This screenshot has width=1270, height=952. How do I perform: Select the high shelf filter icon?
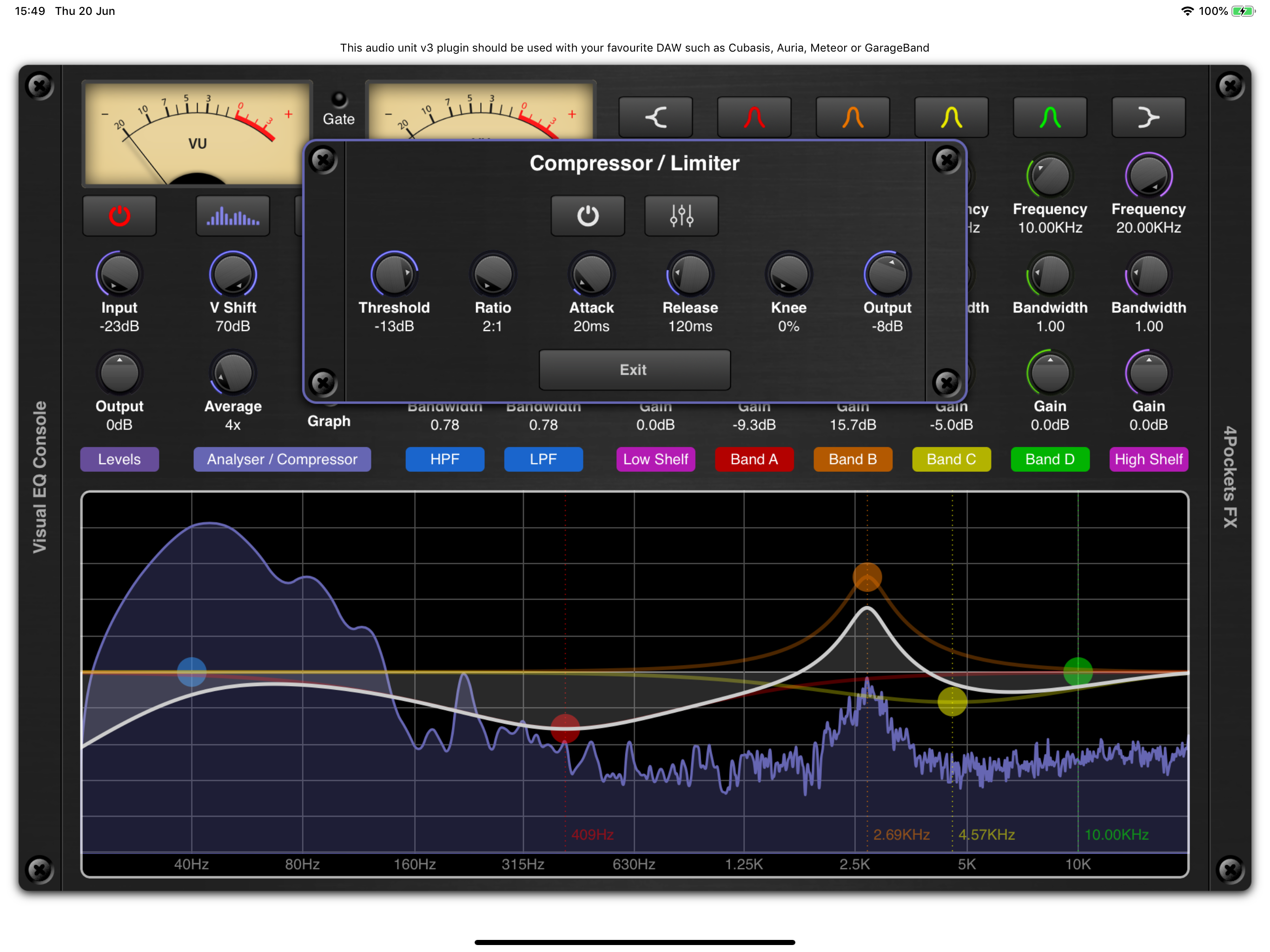point(1148,117)
